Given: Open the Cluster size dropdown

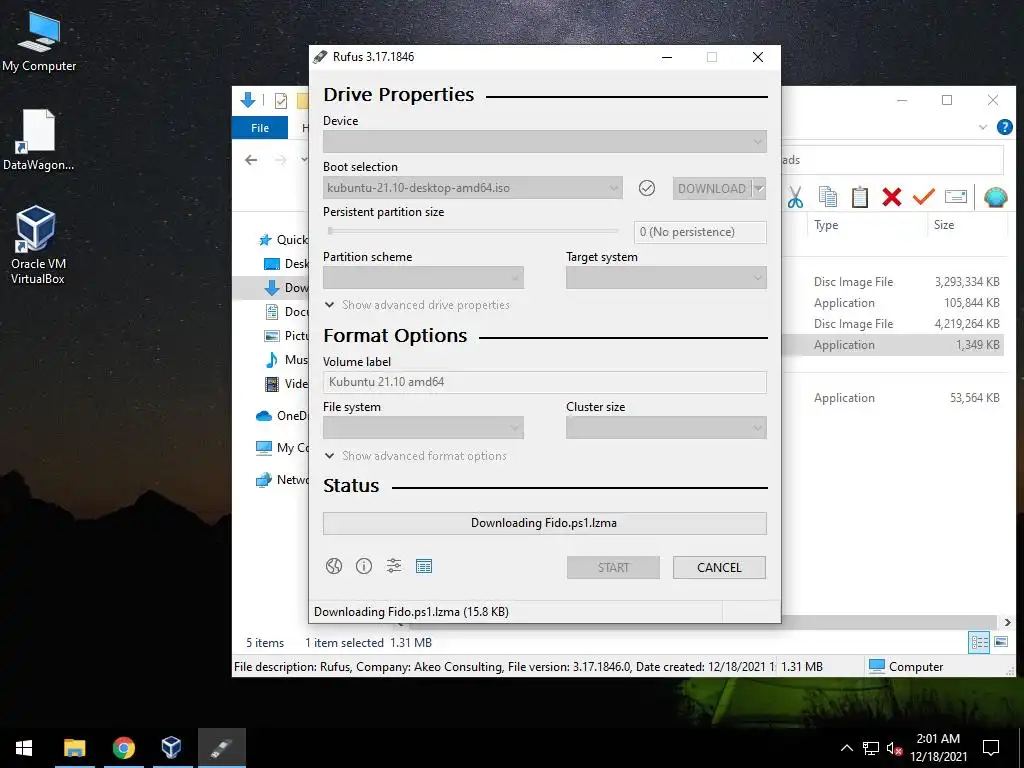Looking at the screenshot, I should (x=666, y=428).
